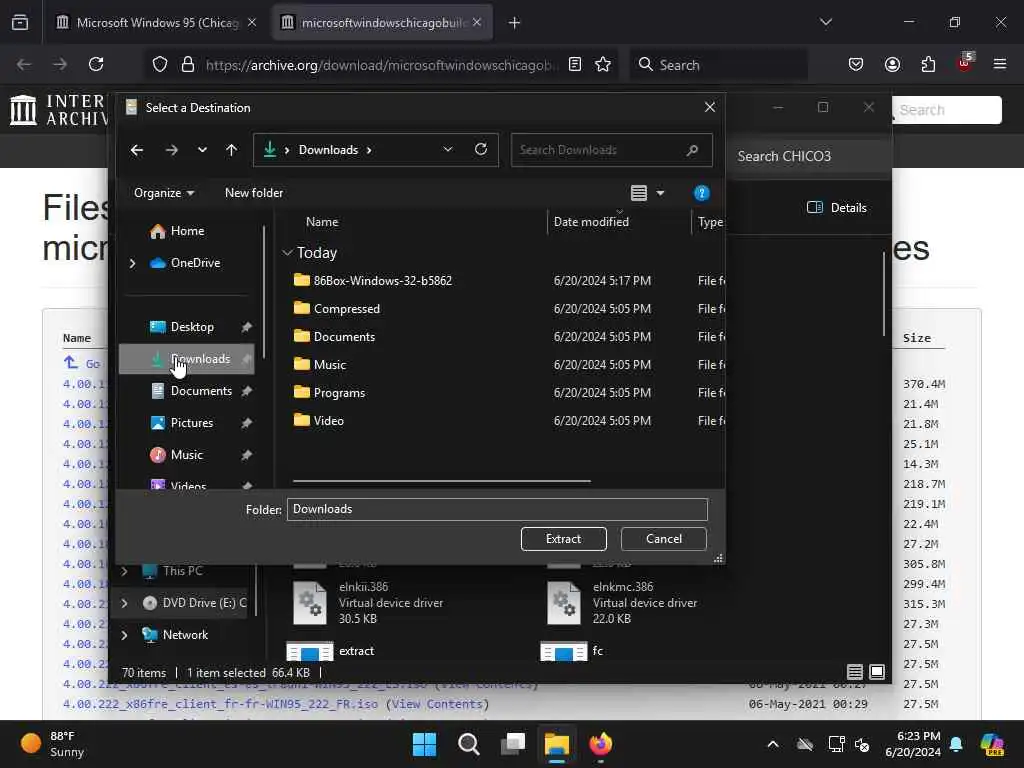Image resolution: width=1024 pixels, height=768 pixels.
Task: Open the Firefox extensions puzzle icon
Action: point(928,64)
